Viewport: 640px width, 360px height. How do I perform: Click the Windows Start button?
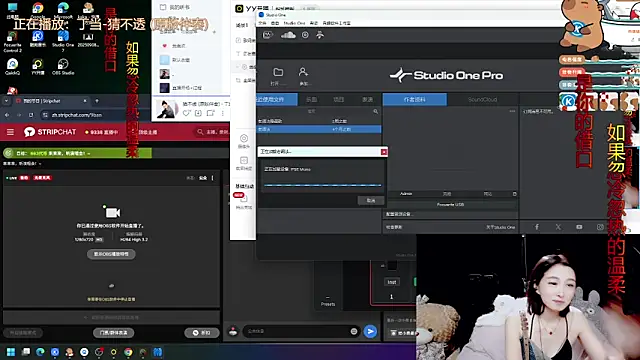coord(11,352)
